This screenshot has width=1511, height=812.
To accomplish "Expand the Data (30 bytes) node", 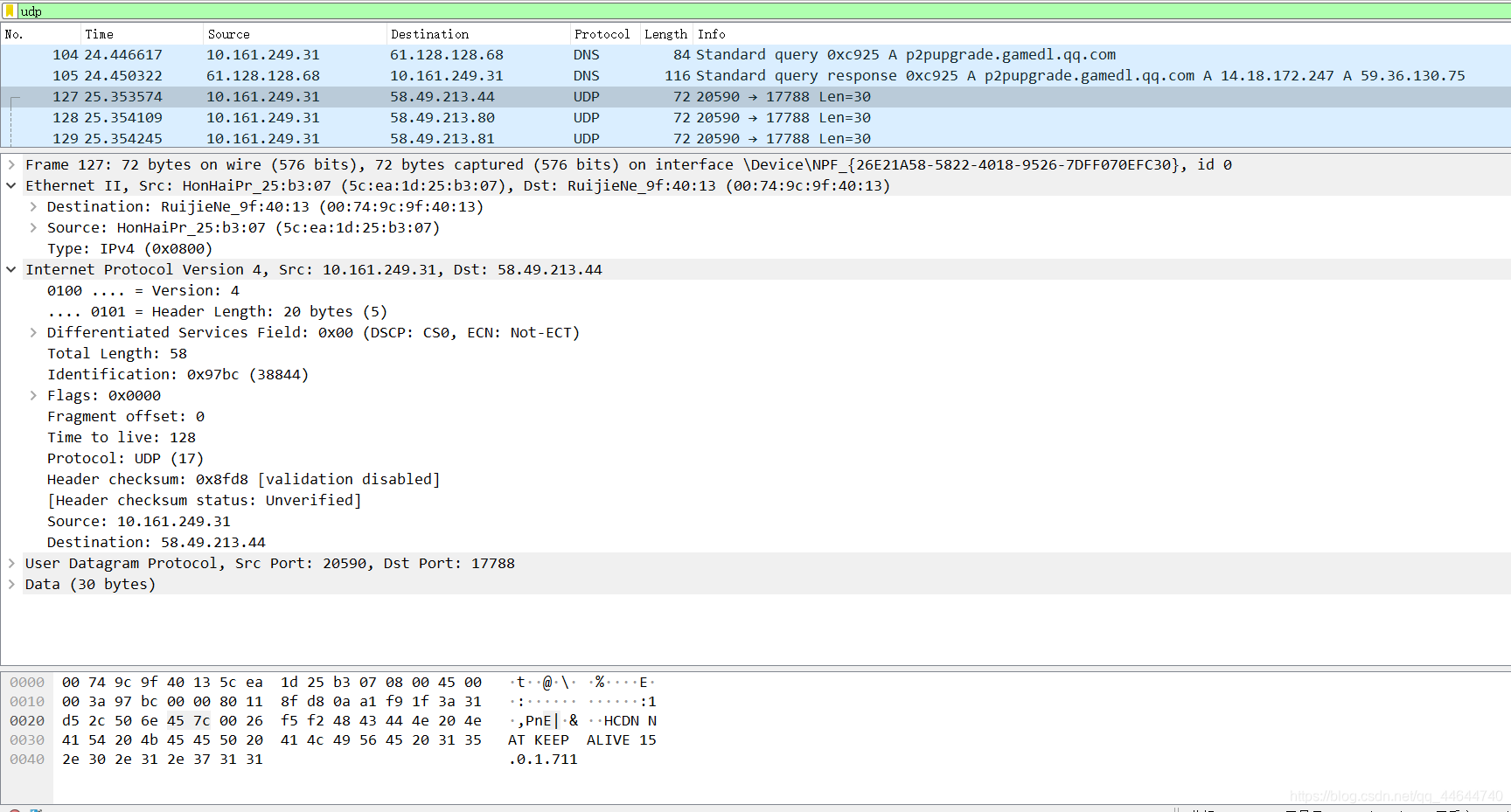I will click(x=11, y=584).
